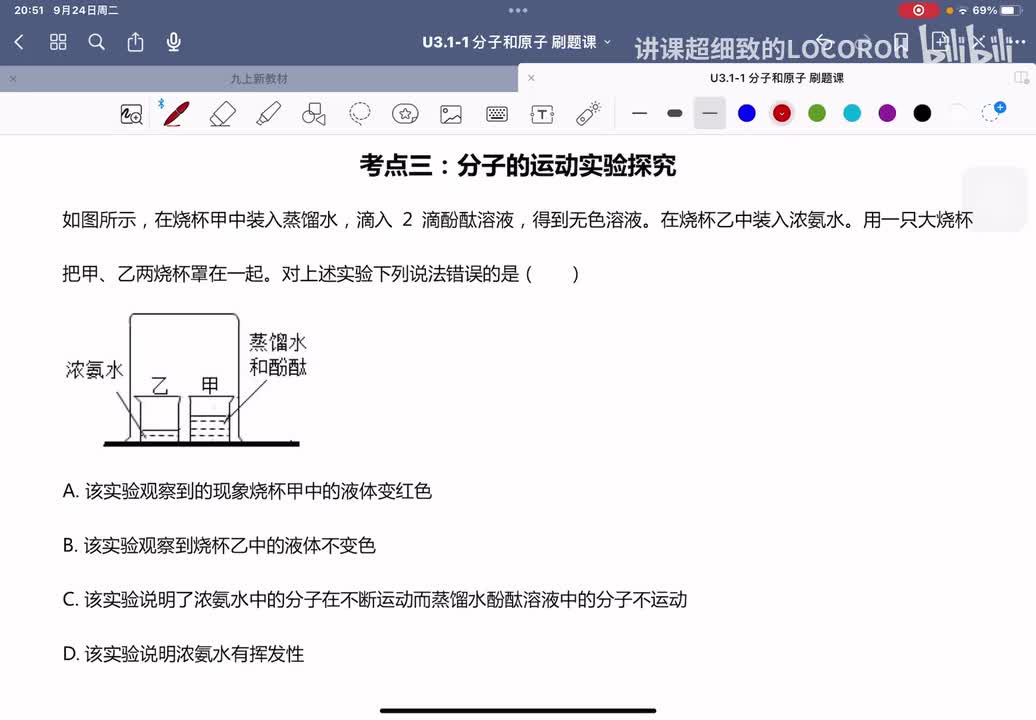Choose the blue pen color

(x=747, y=114)
